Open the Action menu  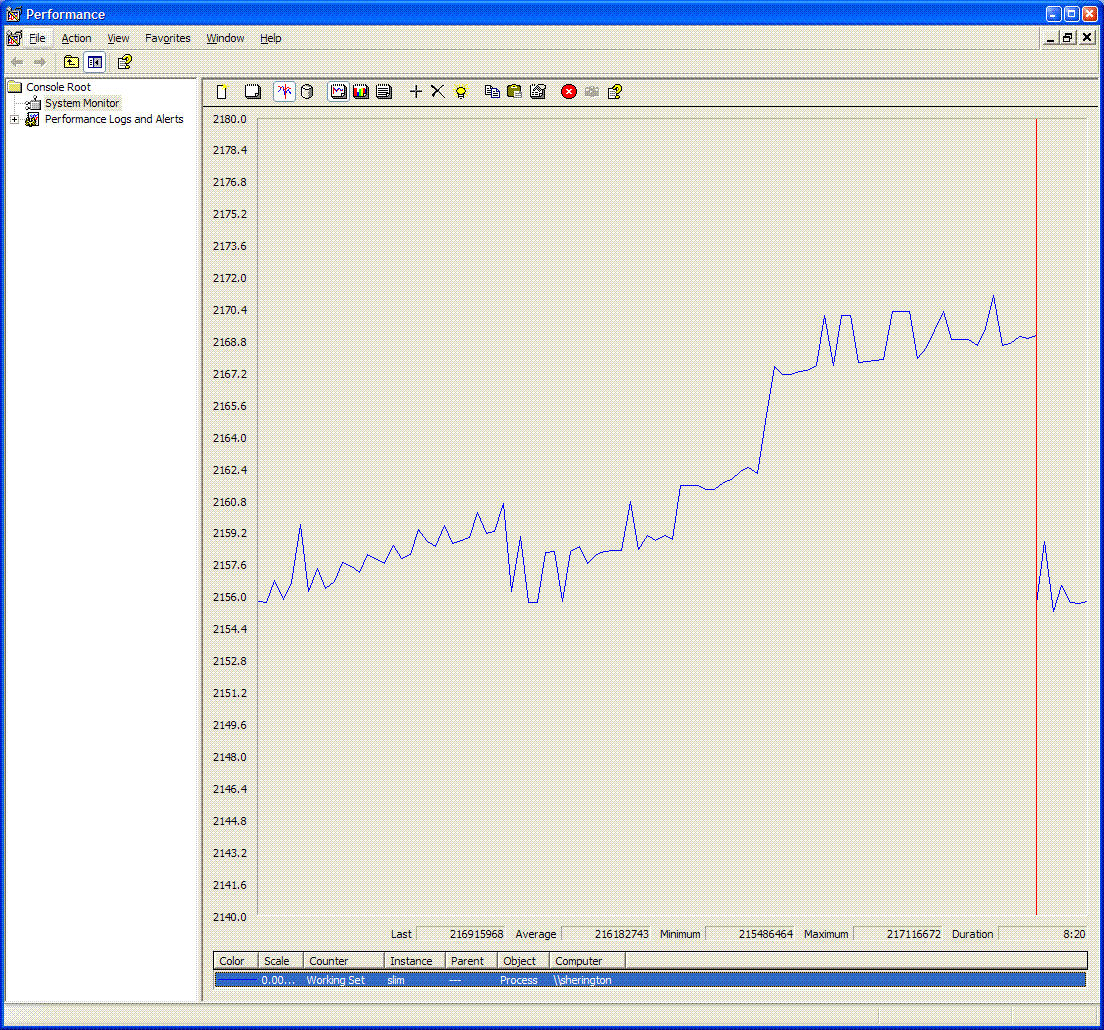point(76,38)
